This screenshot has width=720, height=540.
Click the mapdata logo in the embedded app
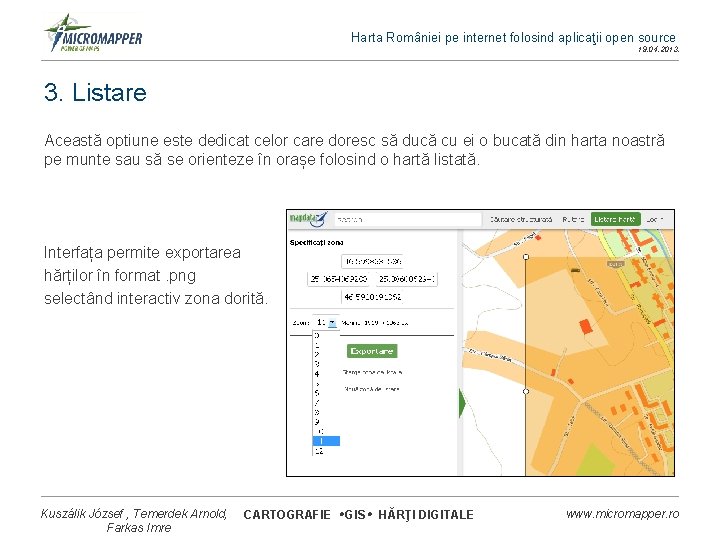pos(308,219)
